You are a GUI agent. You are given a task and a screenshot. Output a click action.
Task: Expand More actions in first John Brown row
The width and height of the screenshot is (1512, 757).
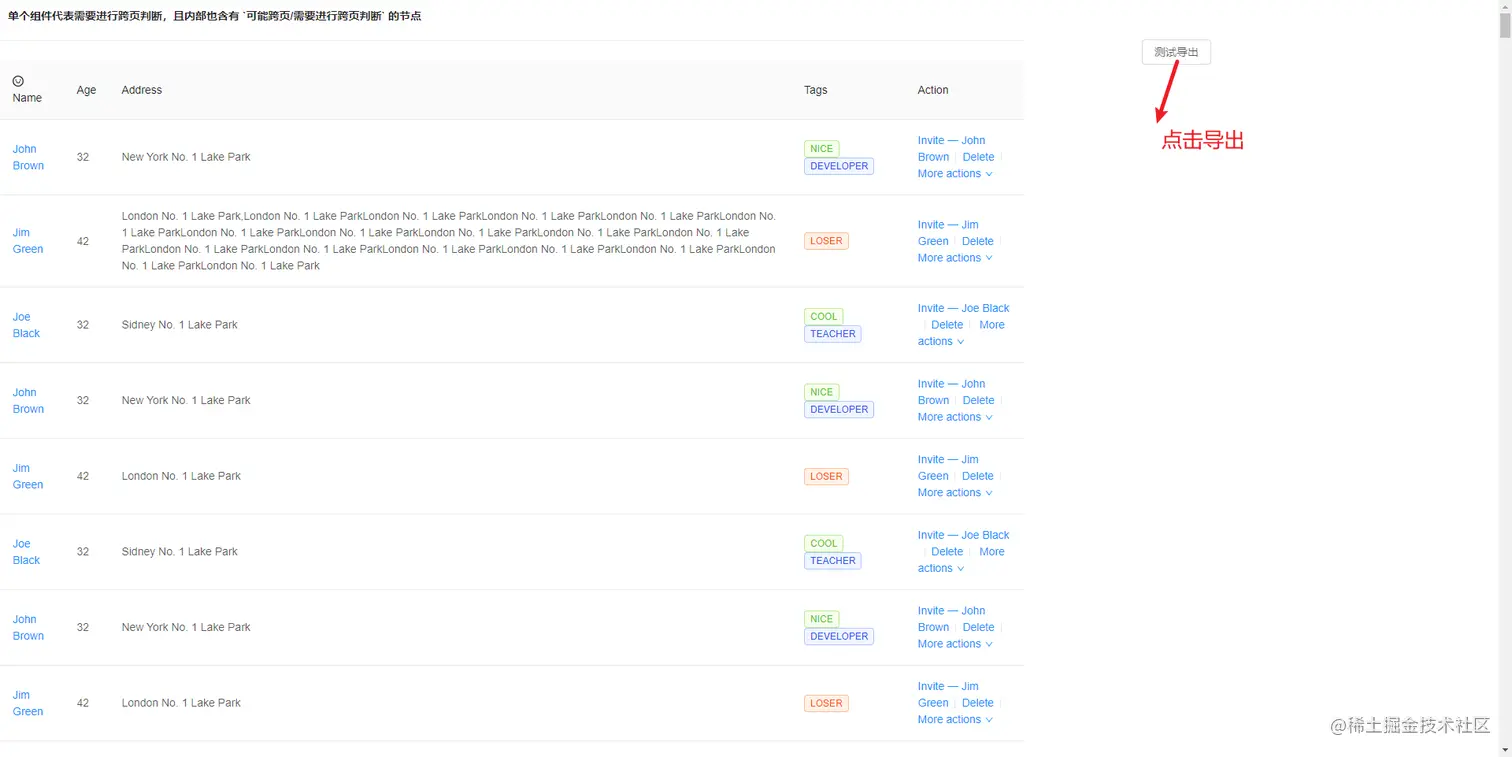[955, 174]
